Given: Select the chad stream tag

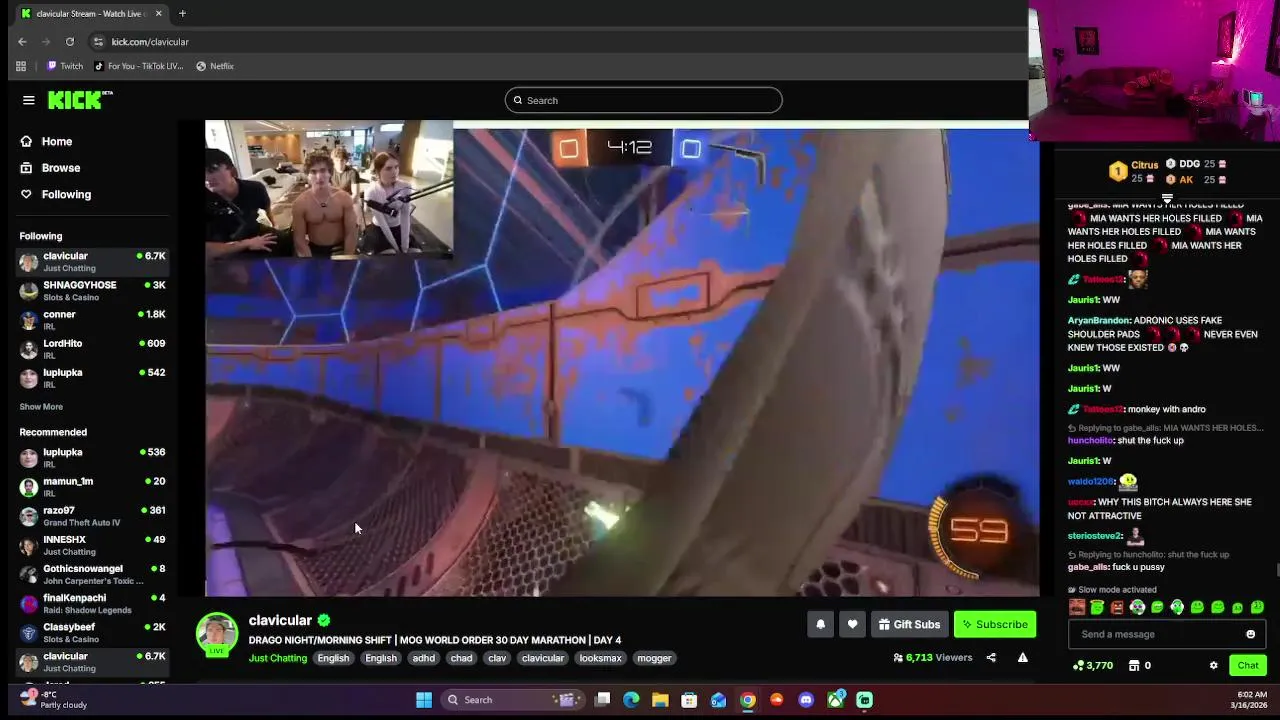Looking at the screenshot, I should 461,658.
